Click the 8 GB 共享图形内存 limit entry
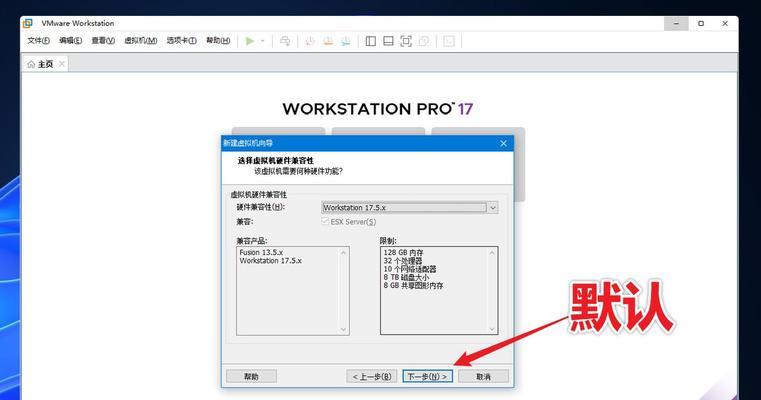 tap(413, 285)
